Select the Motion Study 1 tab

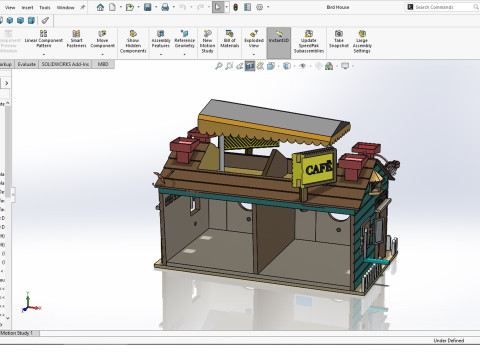click(19, 333)
